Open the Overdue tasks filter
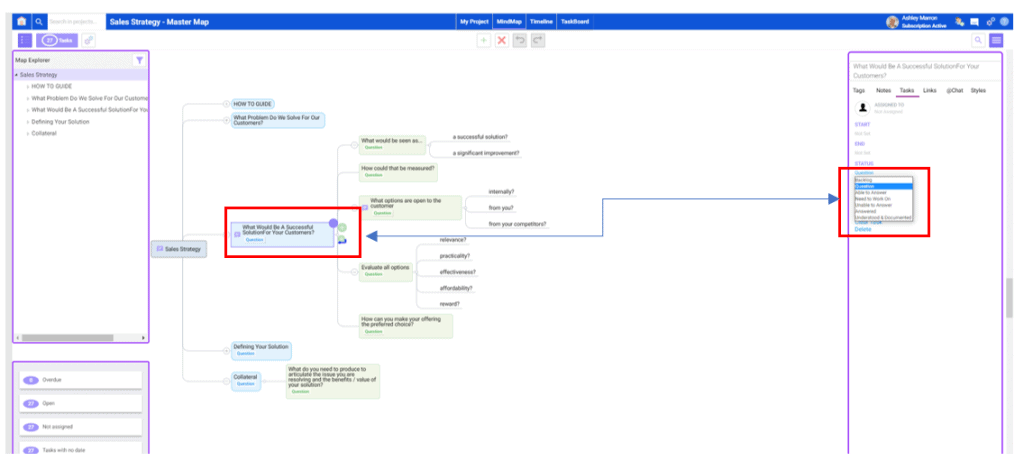The image size is (1024, 470). (x=80, y=380)
